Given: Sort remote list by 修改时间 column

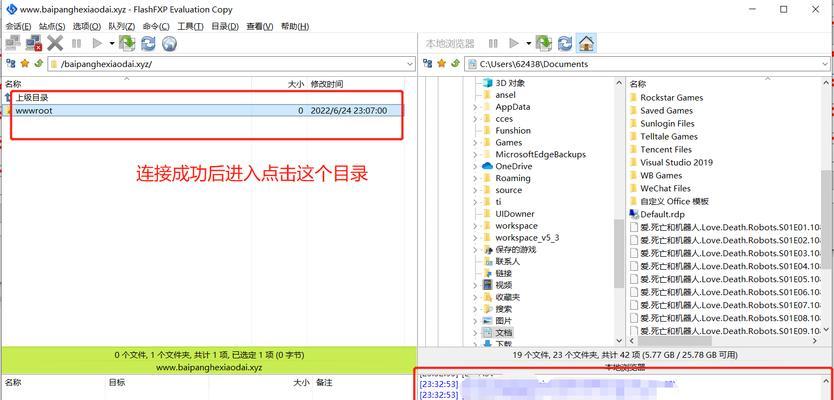Looking at the screenshot, I should click(327, 84).
